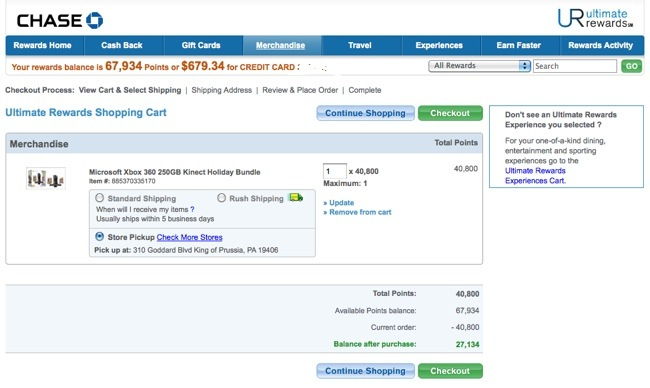Open Rewards Home tab
The width and height of the screenshot is (650, 388).
click(43, 45)
